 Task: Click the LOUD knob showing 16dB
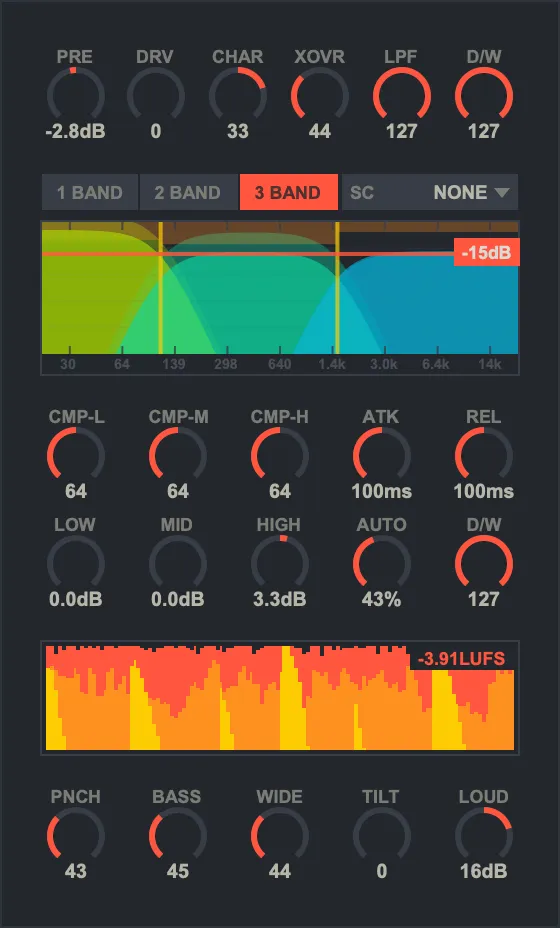(484, 836)
